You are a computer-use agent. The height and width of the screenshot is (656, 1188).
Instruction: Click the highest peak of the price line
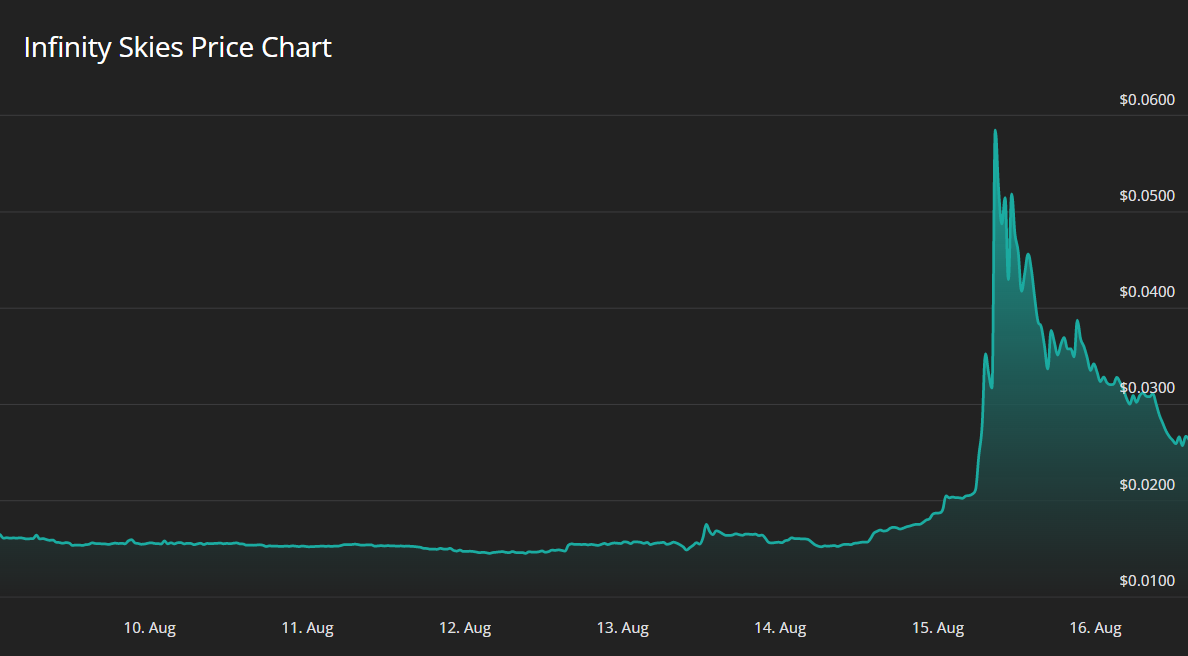point(995,131)
